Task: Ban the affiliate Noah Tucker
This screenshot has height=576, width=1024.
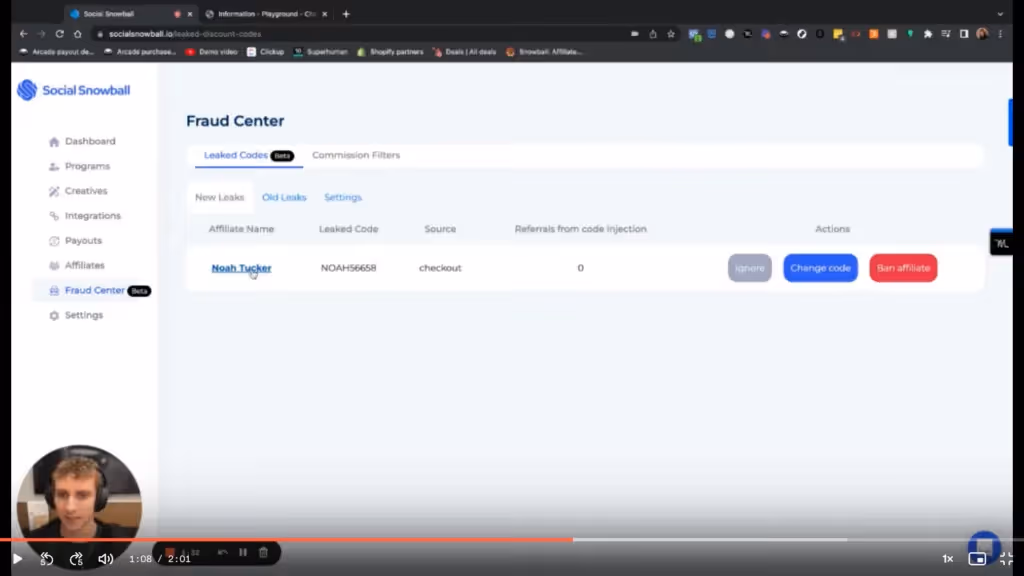Action: [x=903, y=268]
